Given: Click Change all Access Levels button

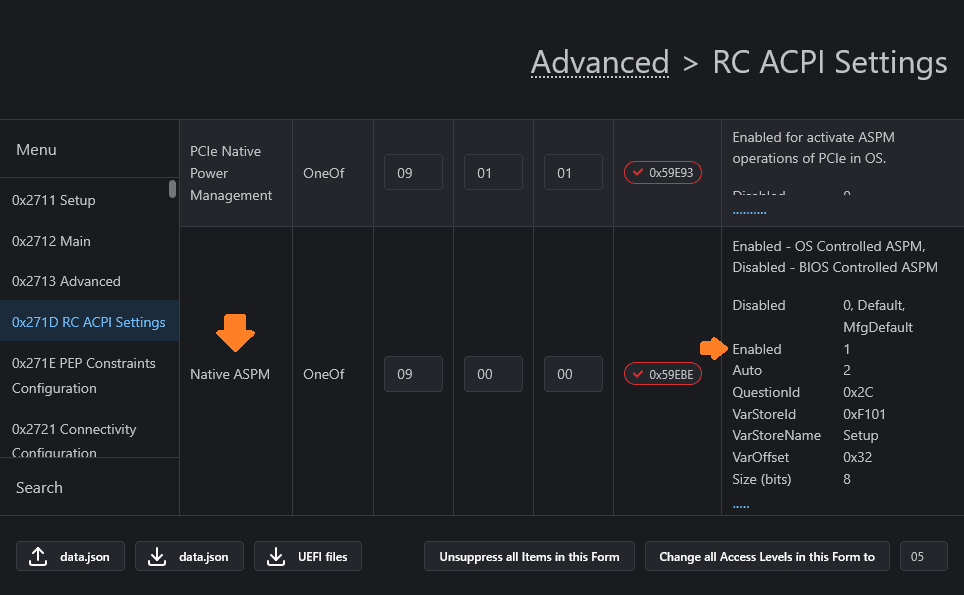Looking at the screenshot, I should pyautogui.click(x=767, y=557).
